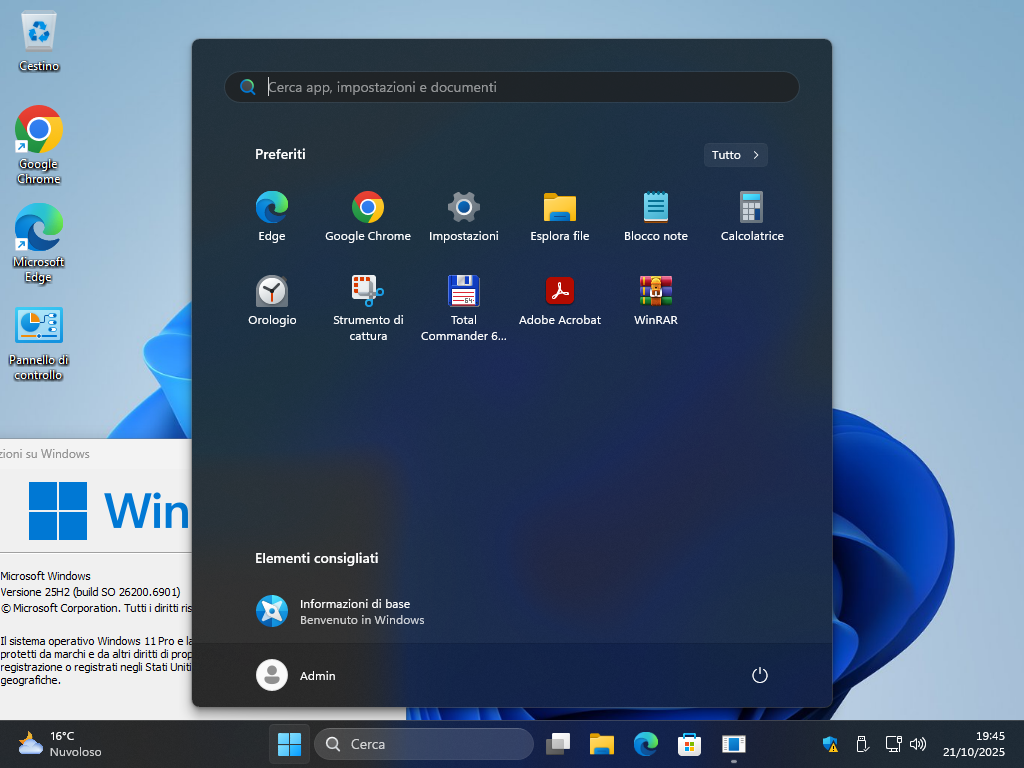The image size is (1024, 768).
Task: Open WinRAR from pinned apps
Action: pos(656,300)
